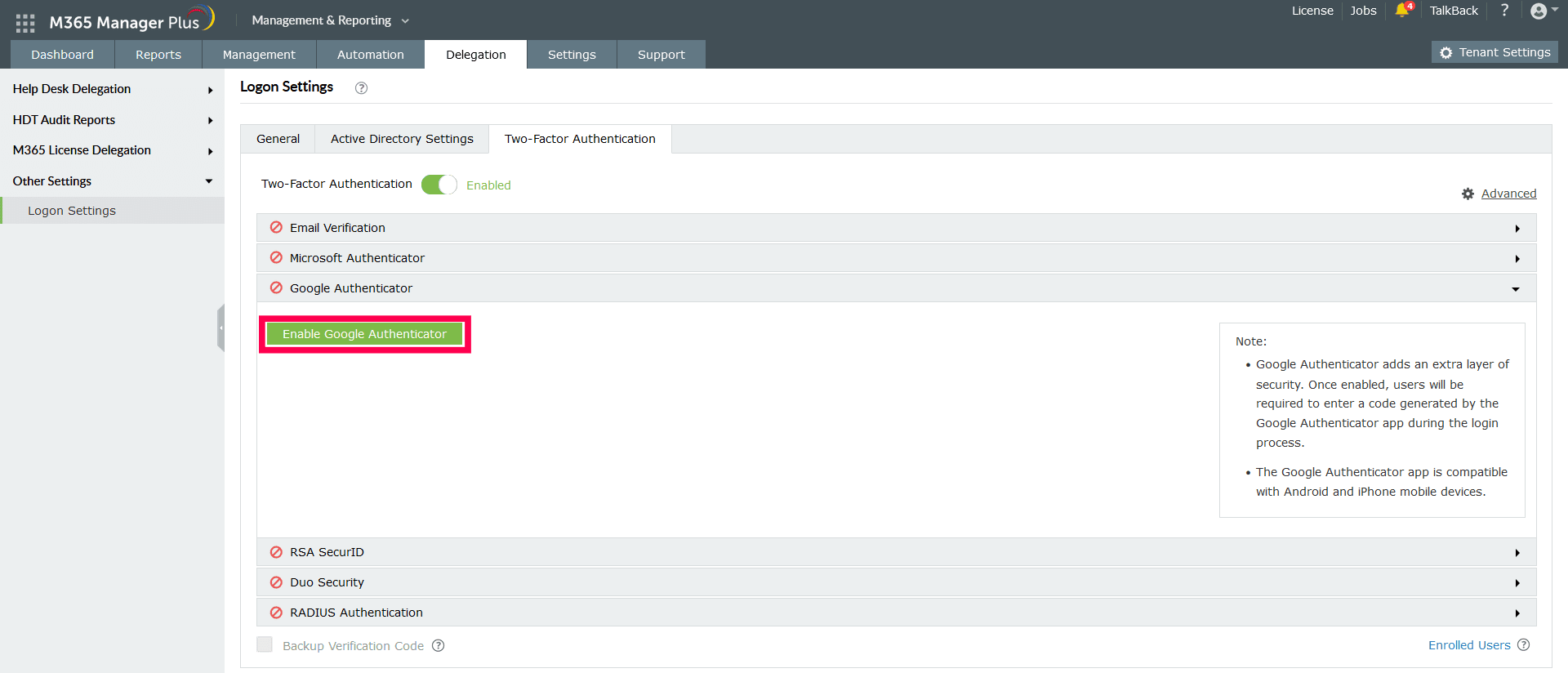Screen dimensions: 1568x673
Task: Expand the RADIUS Authentication section arrow
Action: click(1517, 613)
